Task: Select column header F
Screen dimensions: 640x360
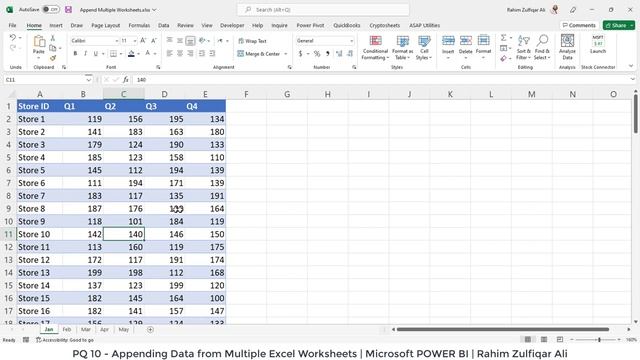Action: pos(246,94)
